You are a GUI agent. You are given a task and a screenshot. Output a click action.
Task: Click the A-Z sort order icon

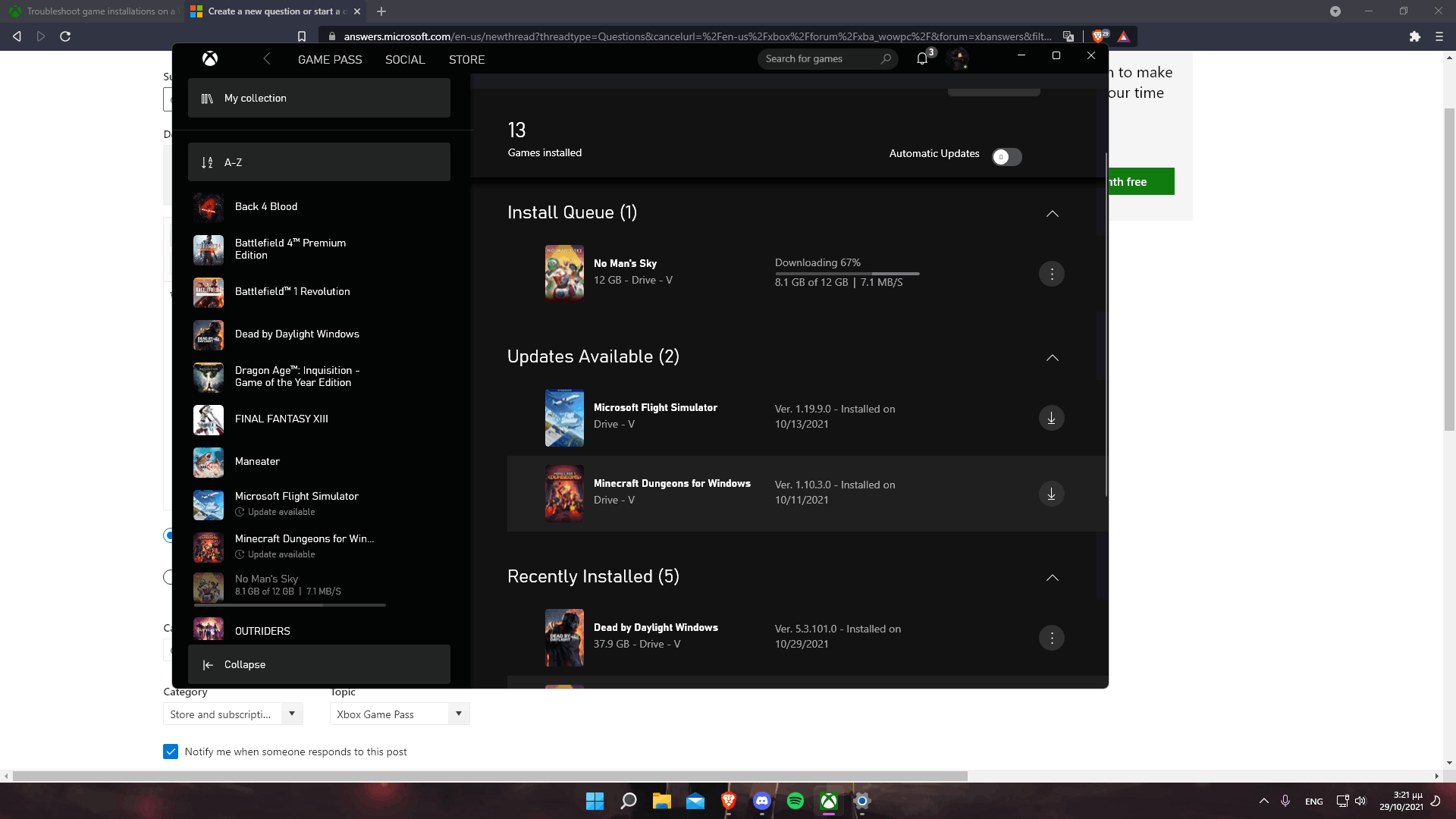(x=208, y=162)
